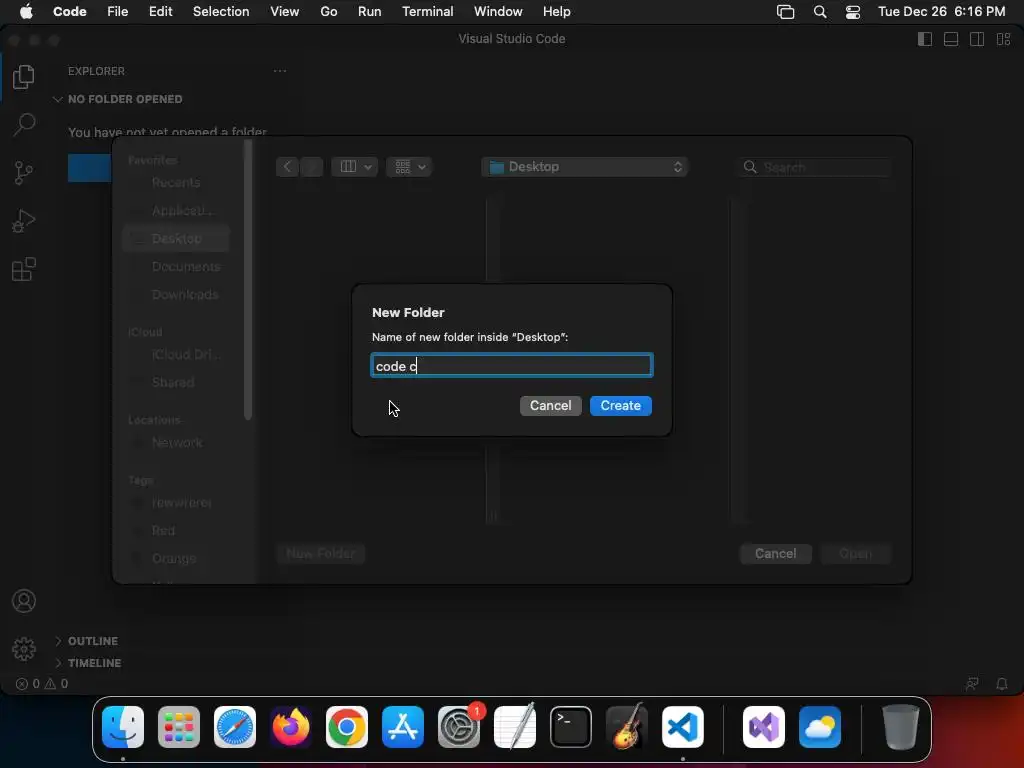Open Spotlight search in menu bar
The height and width of the screenshot is (768, 1024).
[820, 12]
